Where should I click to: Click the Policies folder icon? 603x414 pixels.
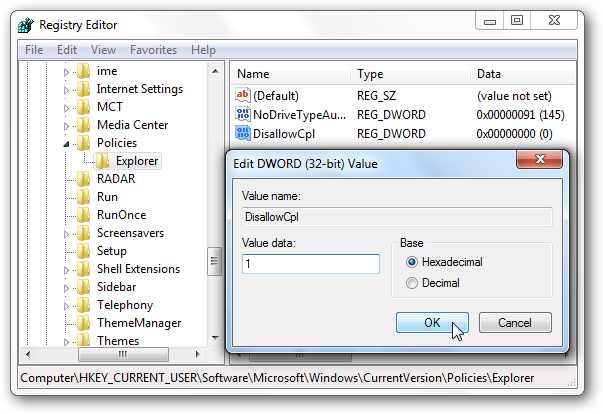click(83, 143)
